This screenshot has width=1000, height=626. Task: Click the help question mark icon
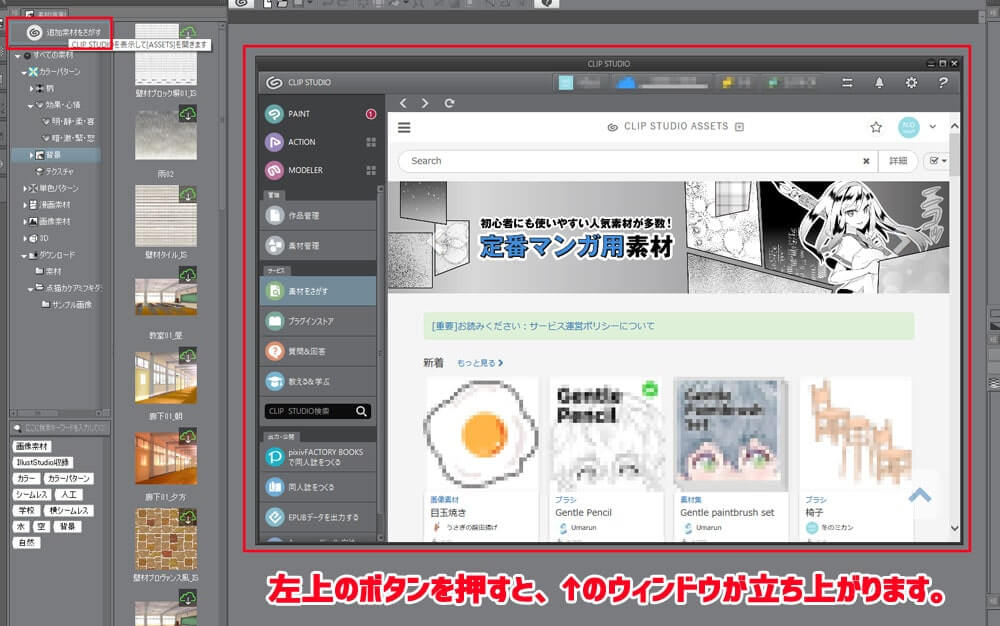(943, 83)
